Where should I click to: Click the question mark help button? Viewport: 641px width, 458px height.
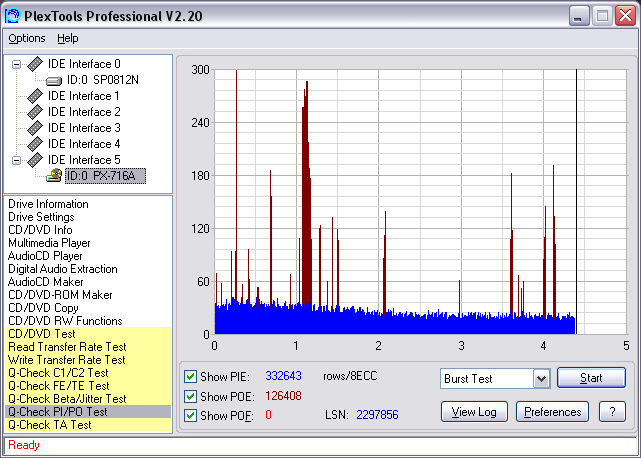(612, 412)
